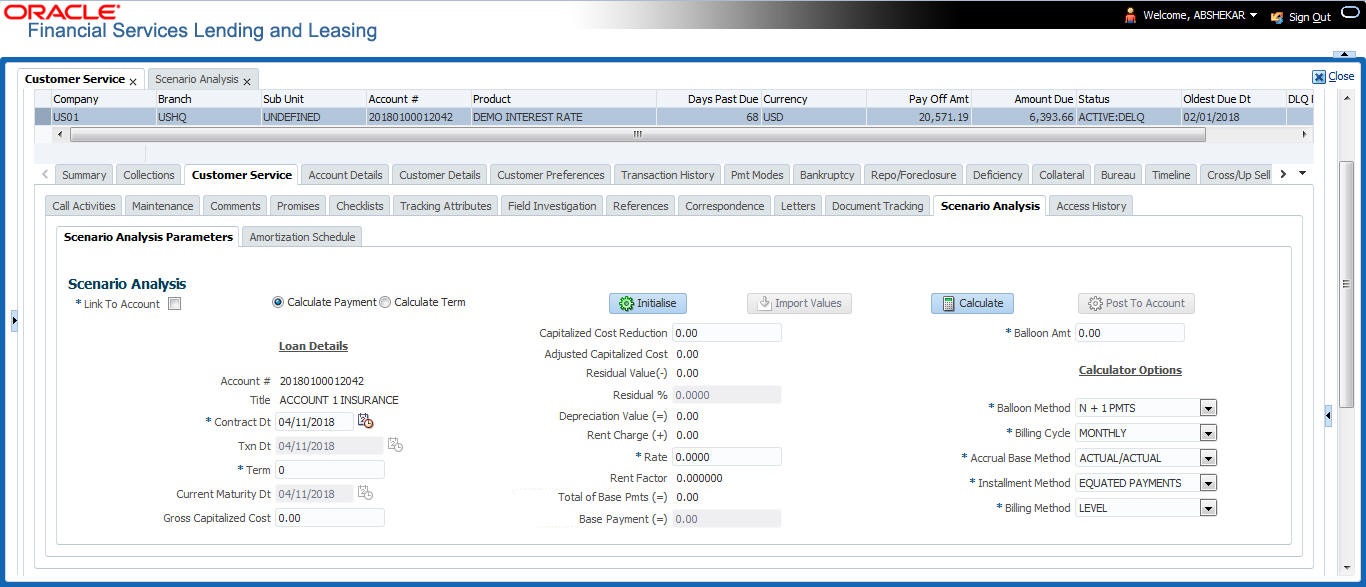Click the Pay Off Amt column header
The height and width of the screenshot is (587, 1366).
click(919, 99)
